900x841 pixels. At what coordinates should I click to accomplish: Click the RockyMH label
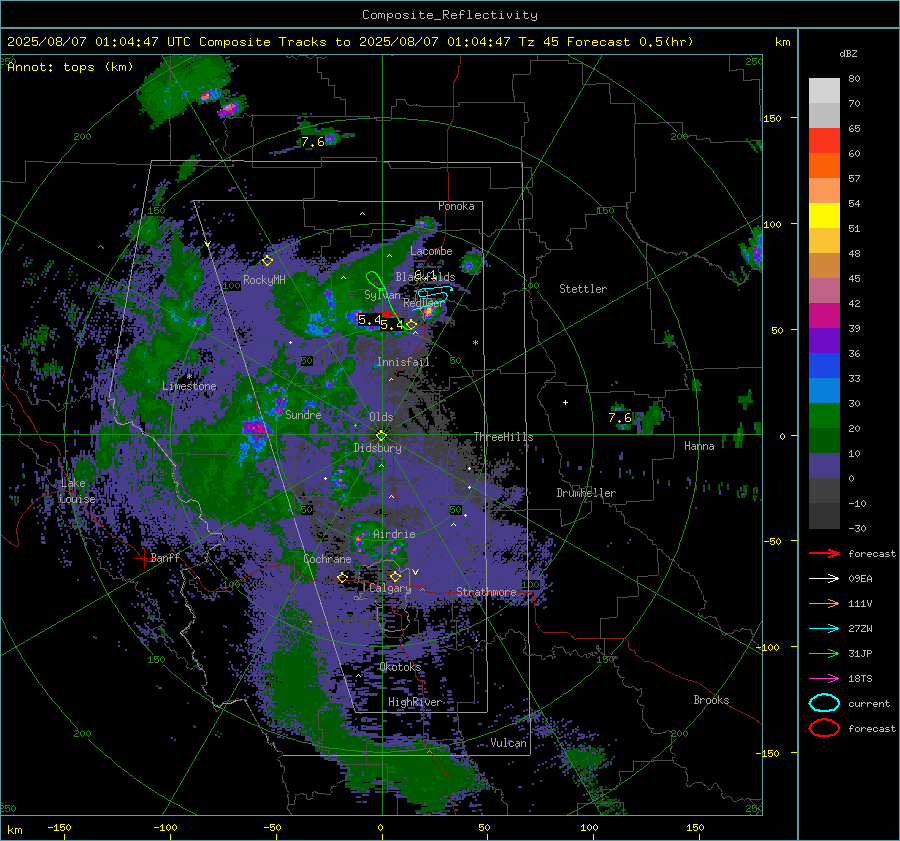click(x=264, y=280)
